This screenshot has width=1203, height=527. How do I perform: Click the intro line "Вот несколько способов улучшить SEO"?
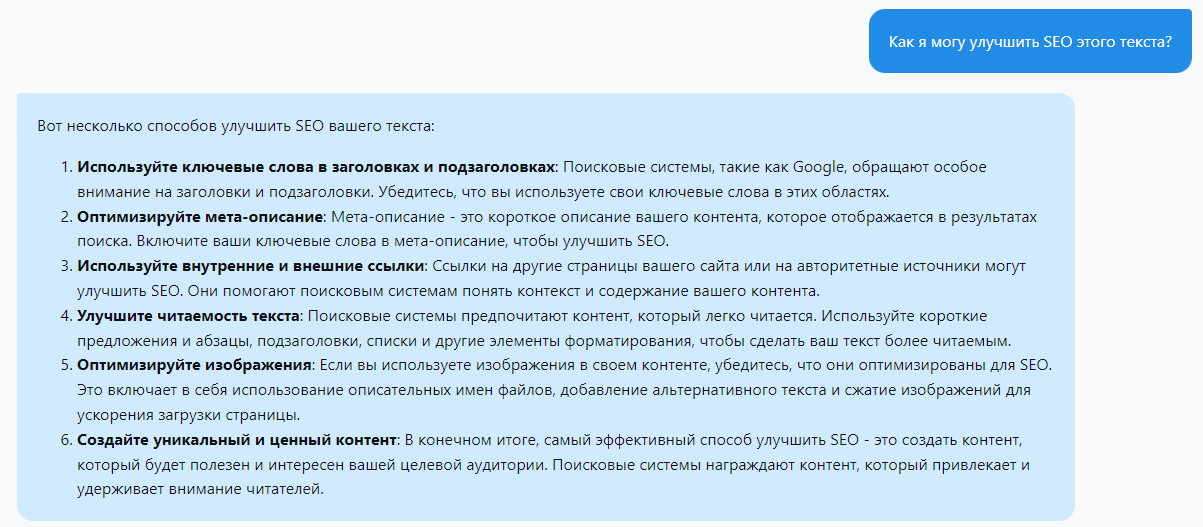click(236, 127)
